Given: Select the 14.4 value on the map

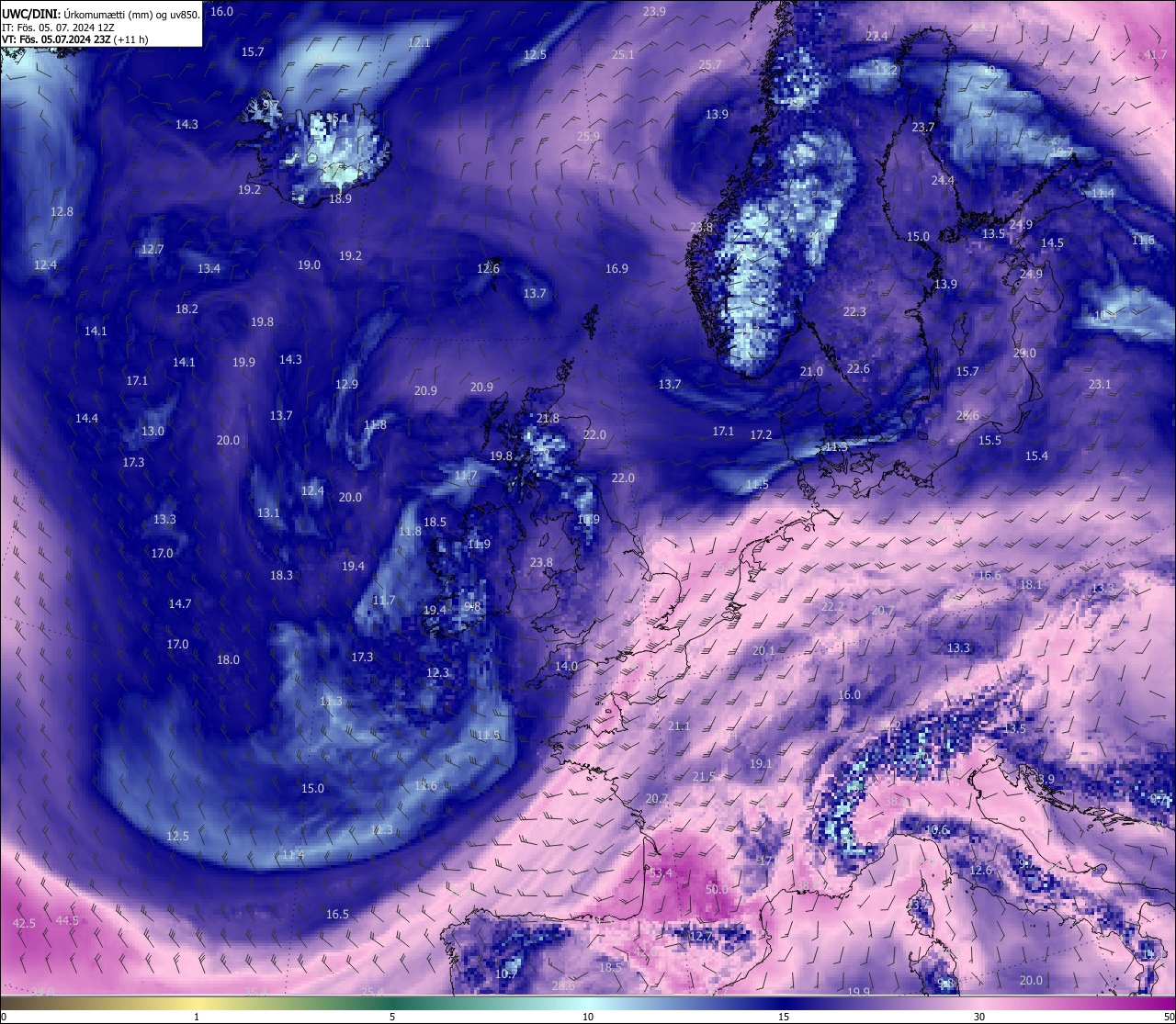Looking at the screenshot, I should [86, 418].
